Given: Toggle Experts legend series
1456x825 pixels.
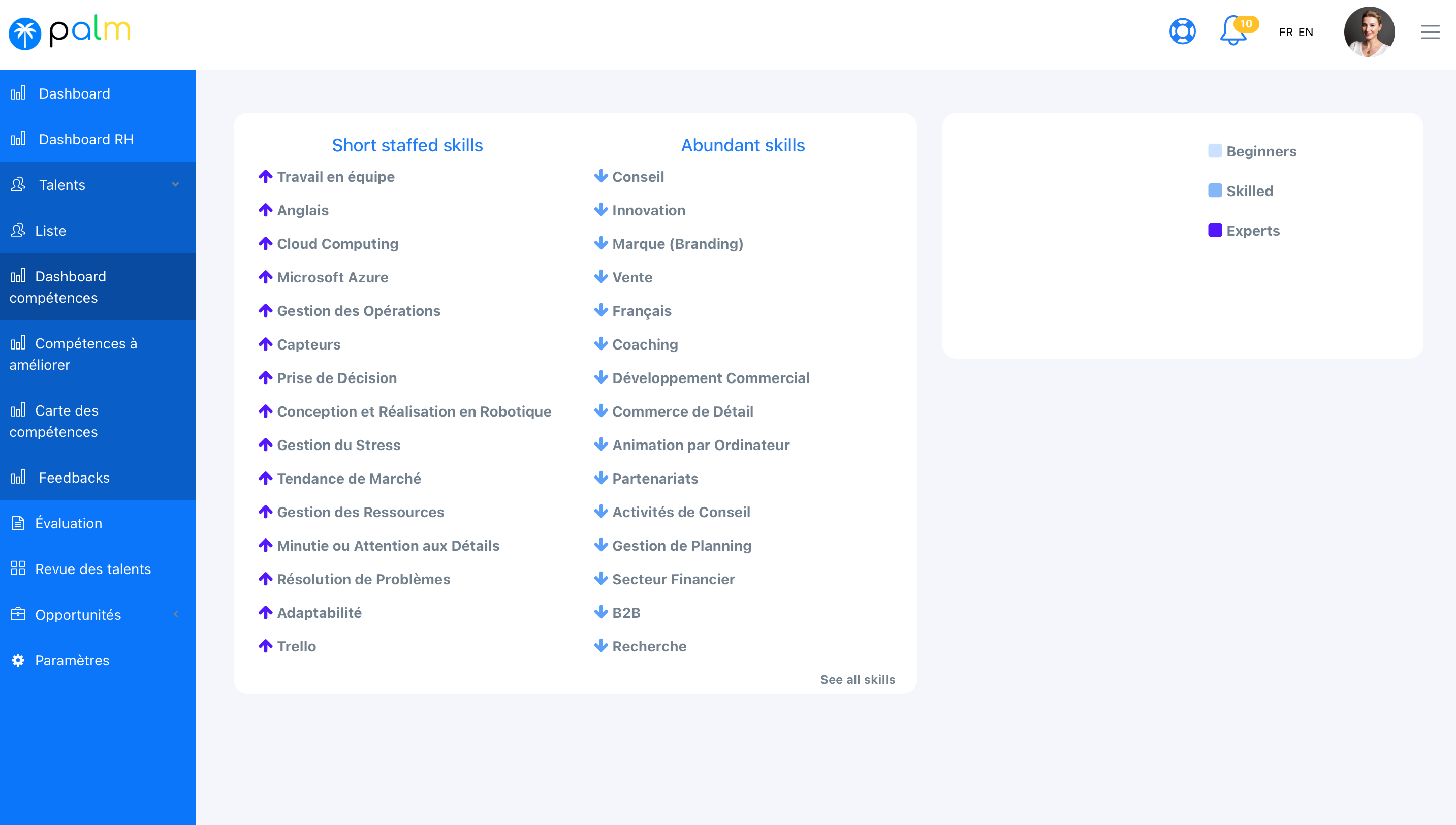Looking at the screenshot, I should pyautogui.click(x=1253, y=231).
